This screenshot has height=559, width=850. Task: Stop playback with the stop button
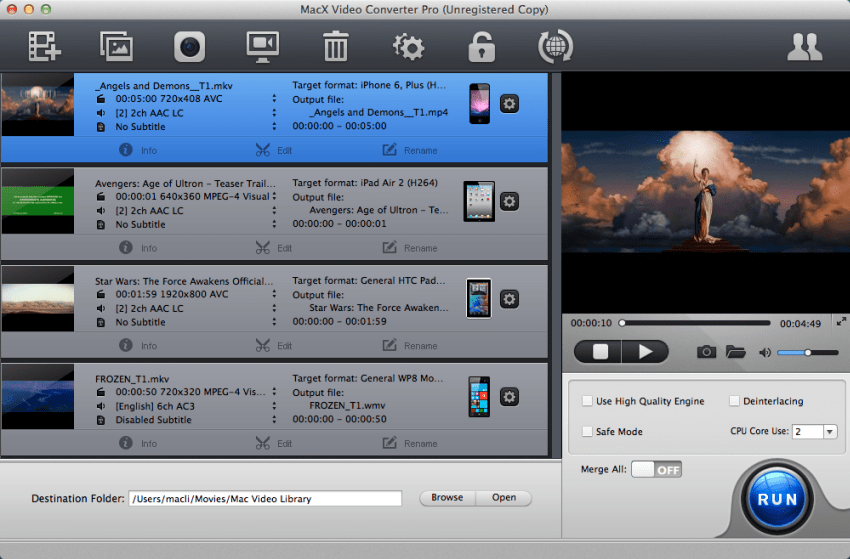pyautogui.click(x=598, y=352)
